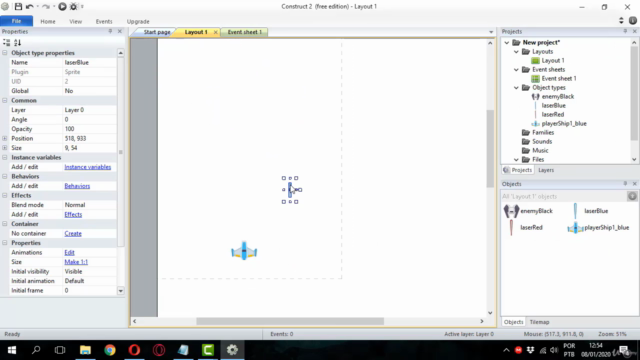Click the ribbon collapse arrows icon

pos(621,21)
